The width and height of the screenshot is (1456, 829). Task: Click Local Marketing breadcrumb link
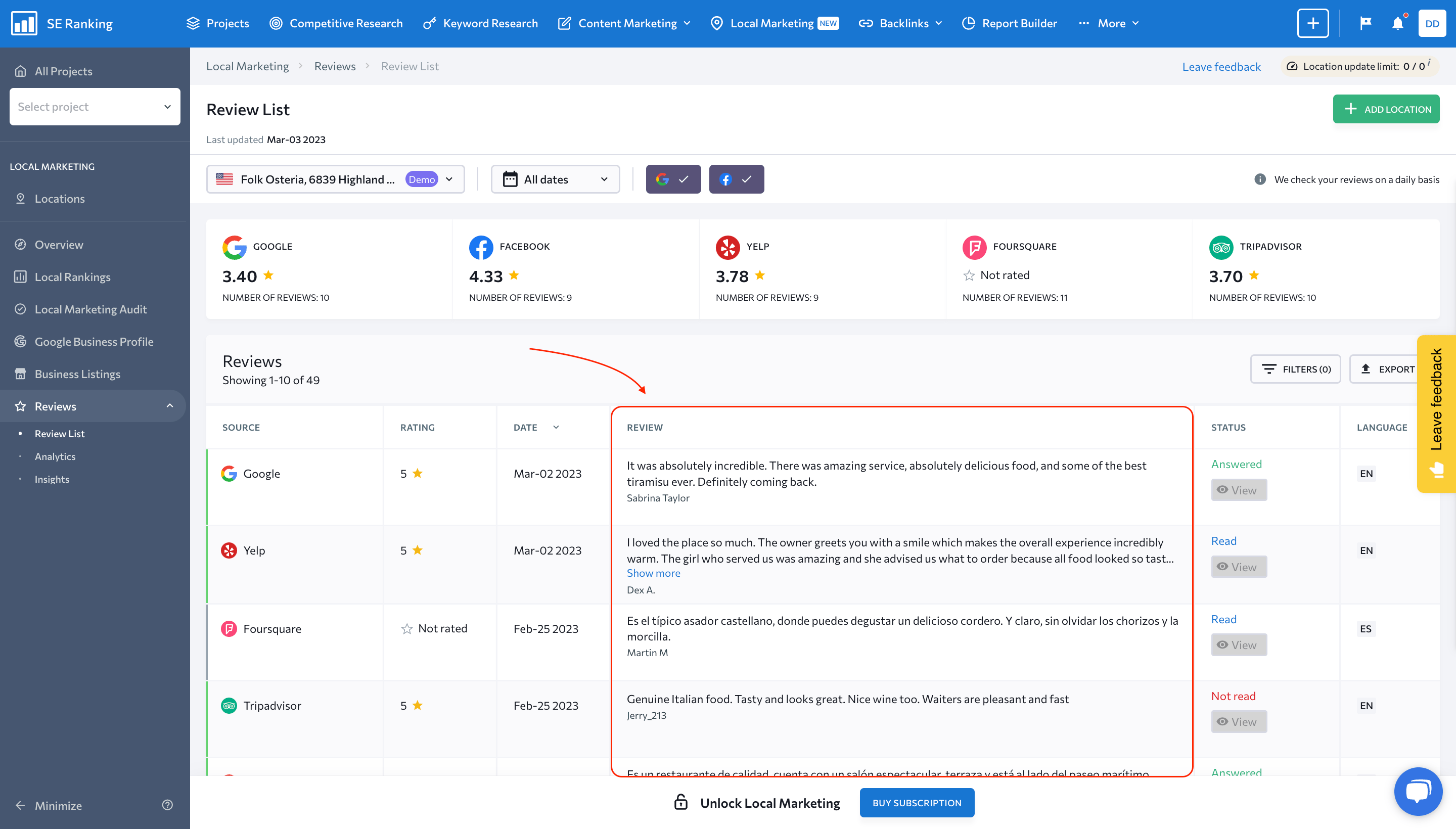coord(248,66)
